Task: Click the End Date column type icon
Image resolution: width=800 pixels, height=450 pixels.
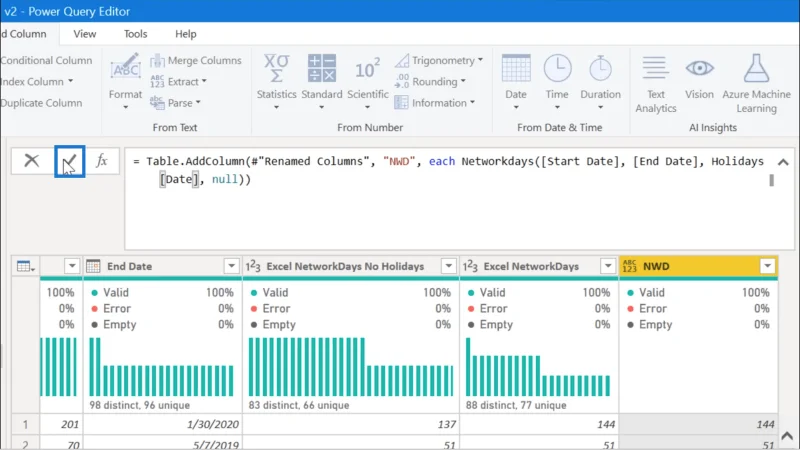Action: [x=93, y=266]
